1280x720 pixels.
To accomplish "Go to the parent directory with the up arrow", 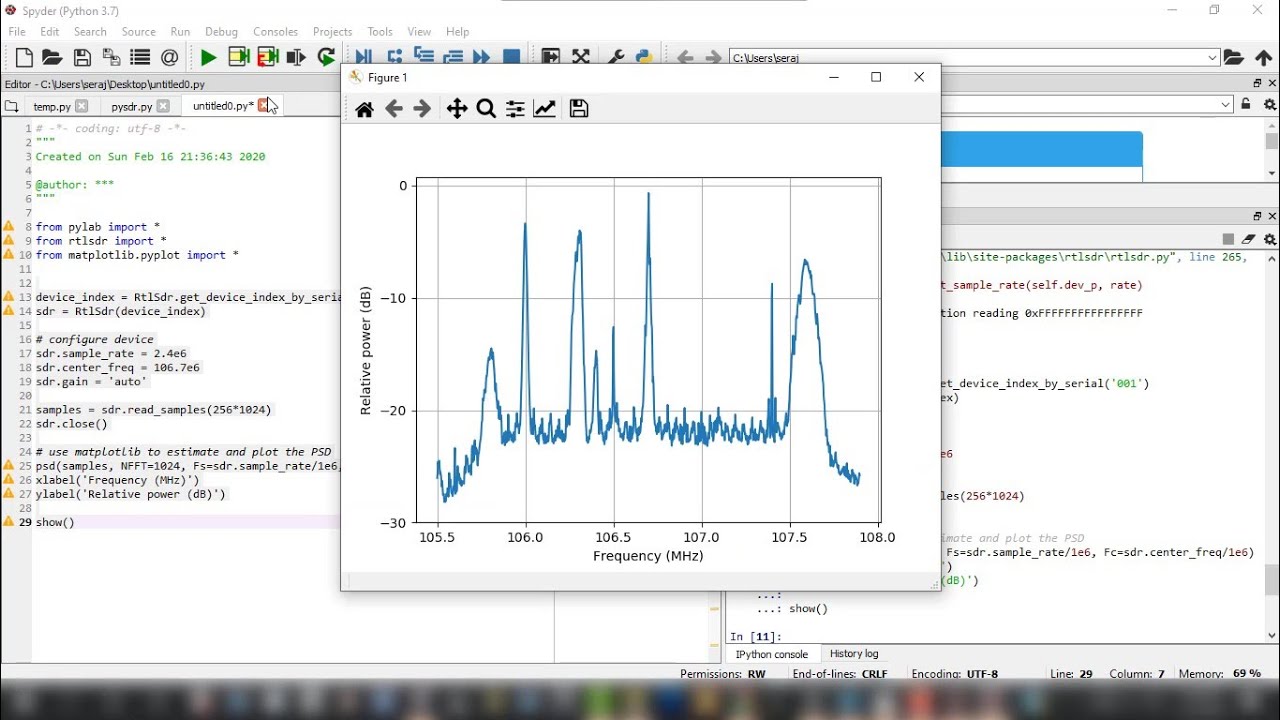I will tap(1264, 58).
